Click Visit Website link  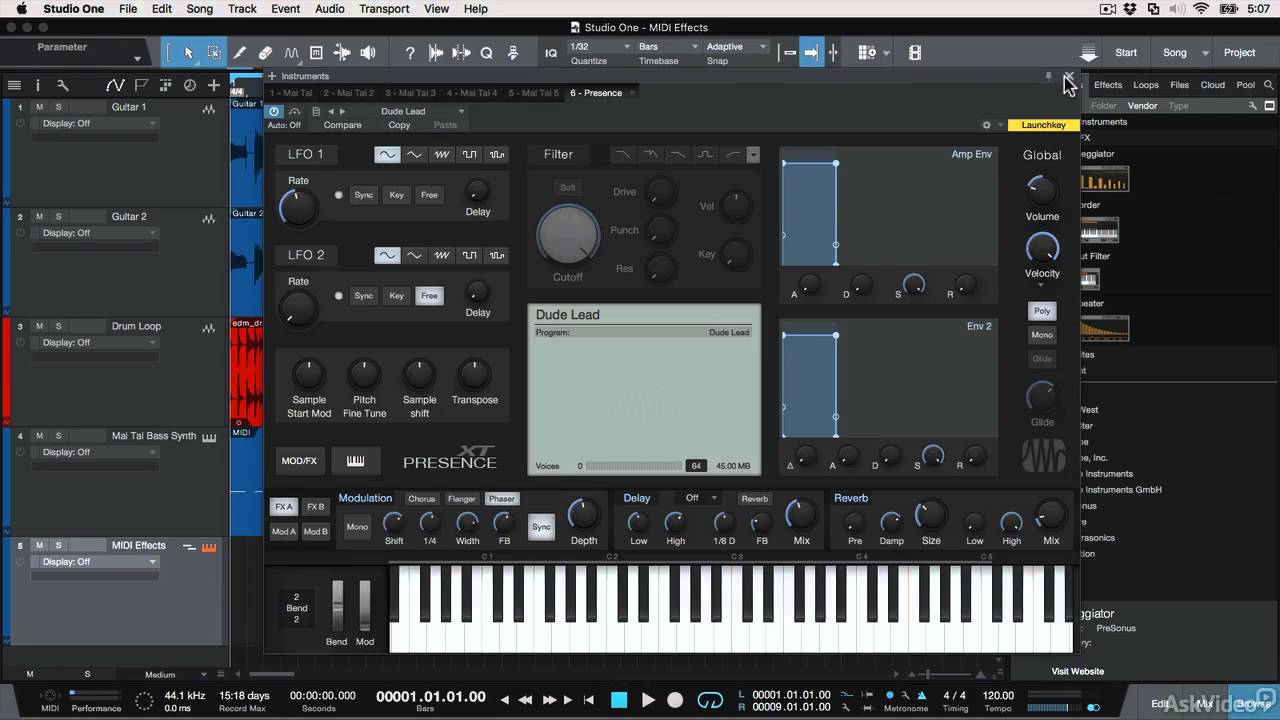pyautogui.click(x=1078, y=671)
